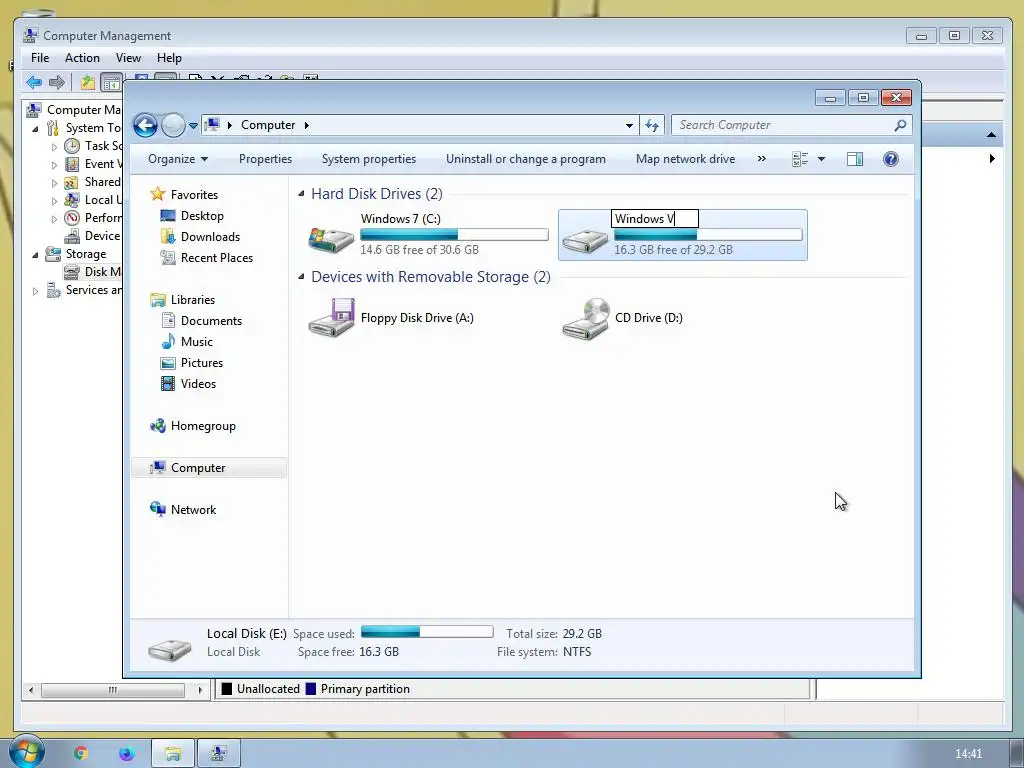Screen dimensions: 1024x768
Task: Select Desktop in Favorites
Action: [202, 216]
